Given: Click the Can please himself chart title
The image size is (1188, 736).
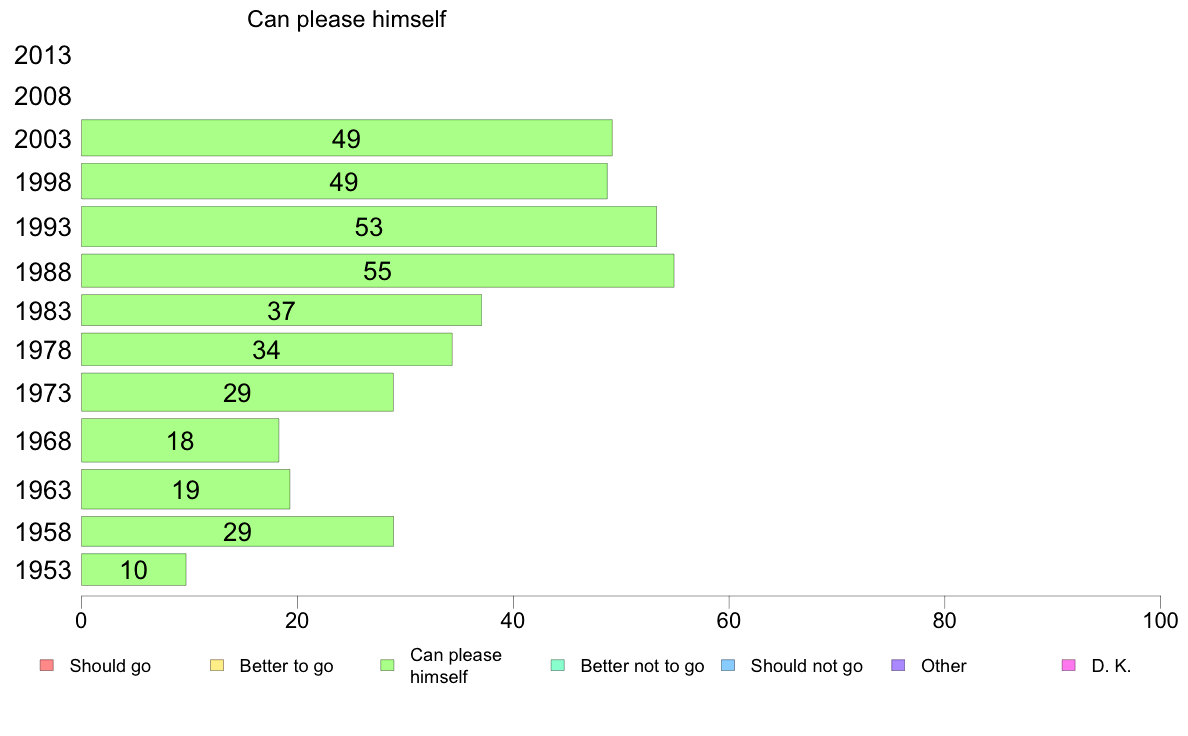Looking at the screenshot, I should [x=346, y=19].
